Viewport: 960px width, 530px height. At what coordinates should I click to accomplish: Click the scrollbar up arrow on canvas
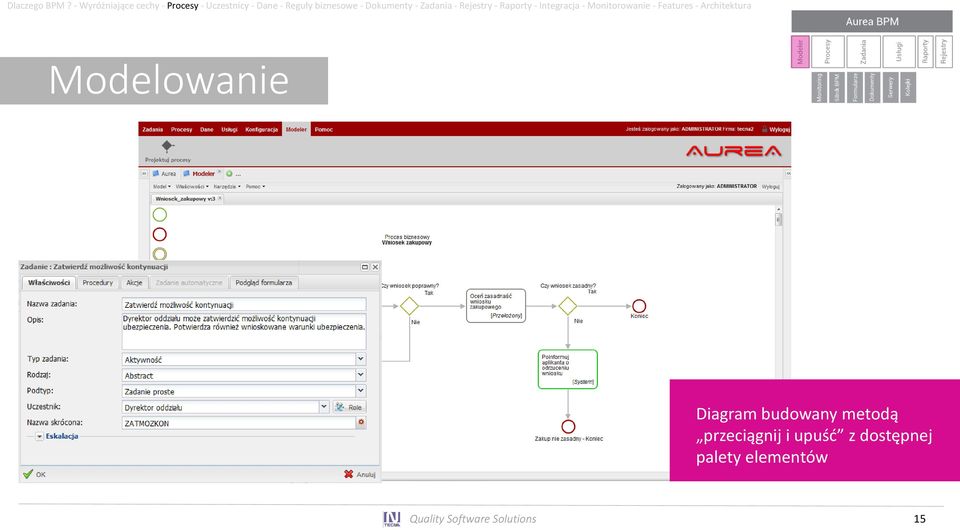tap(778, 209)
